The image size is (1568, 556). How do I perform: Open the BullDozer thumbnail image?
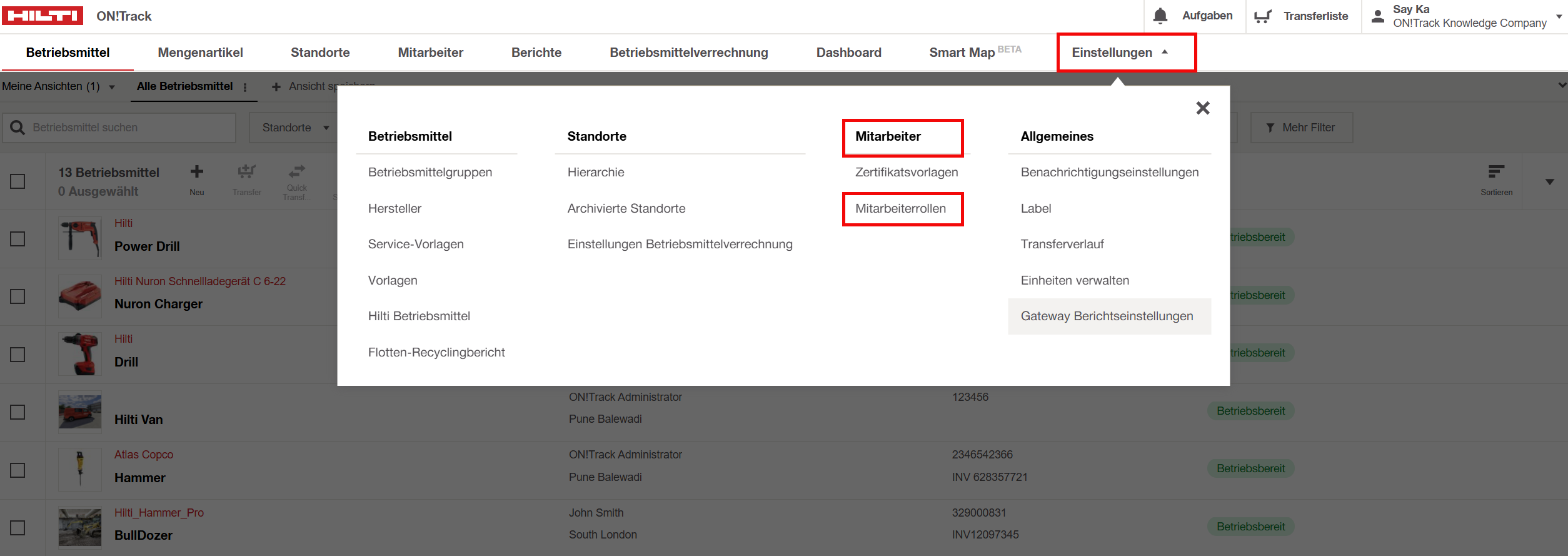(80, 528)
